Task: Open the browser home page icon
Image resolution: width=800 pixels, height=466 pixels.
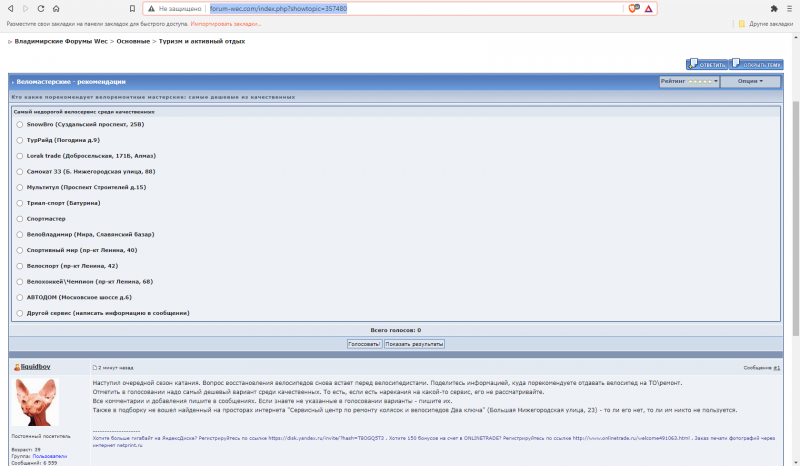Action: pos(56,9)
